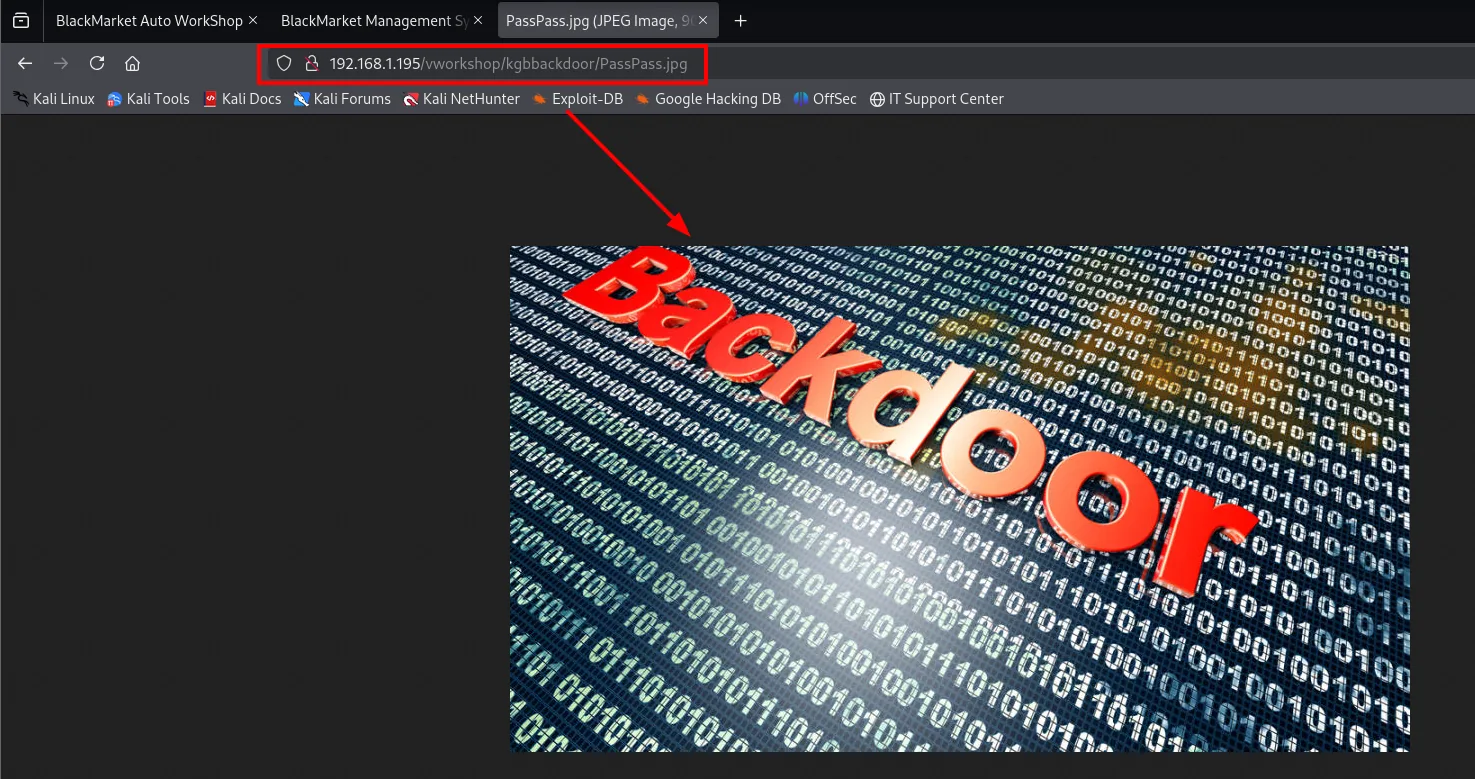
Task: Open the Kali Tools bookmark
Action: tap(148, 99)
